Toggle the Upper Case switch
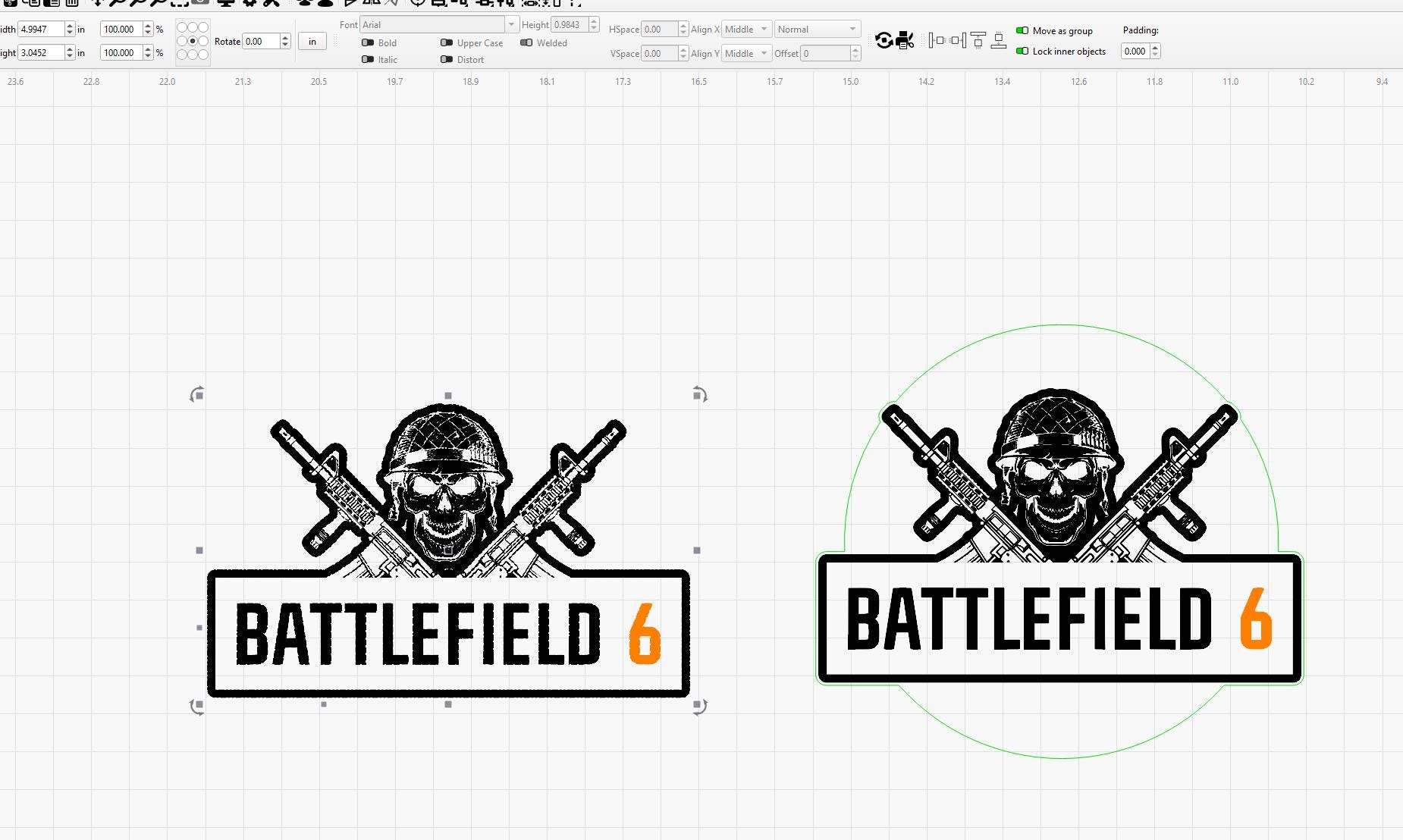Image resolution: width=1403 pixels, height=840 pixels. point(447,42)
